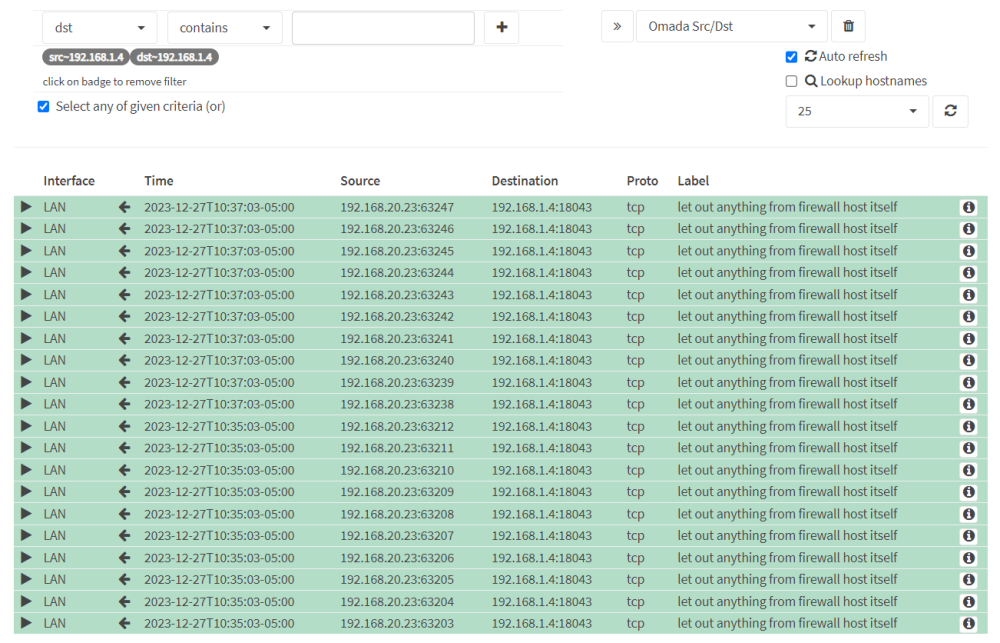Image resolution: width=1000 pixels, height=643 pixels.
Task: Remove the dst~192.168.1.4 filter badge
Action: [174, 57]
